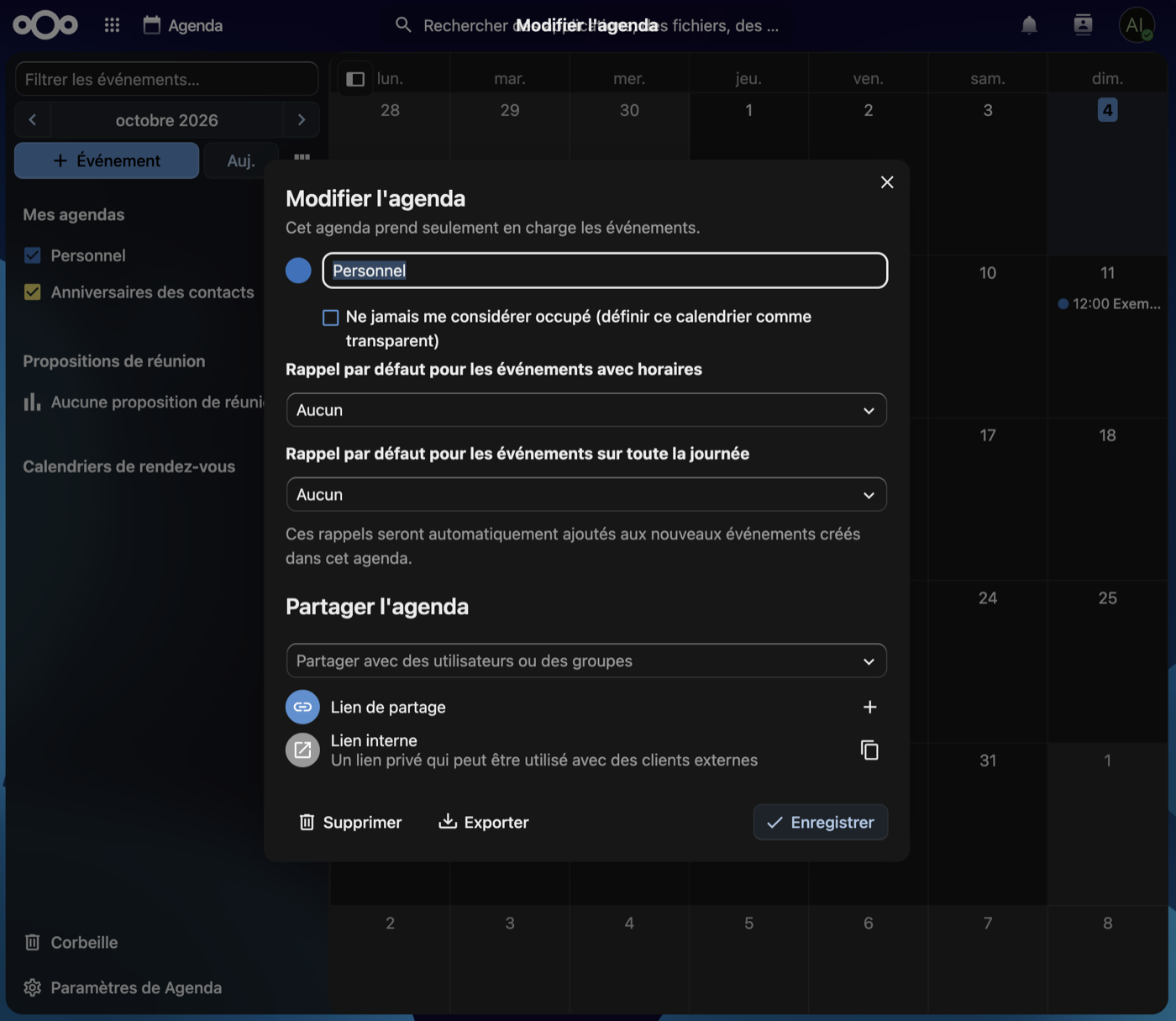Image resolution: width=1176 pixels, height=1021 pixels.
Task: Click Supprimer to delete the calendar
Action: pos(350,822)
